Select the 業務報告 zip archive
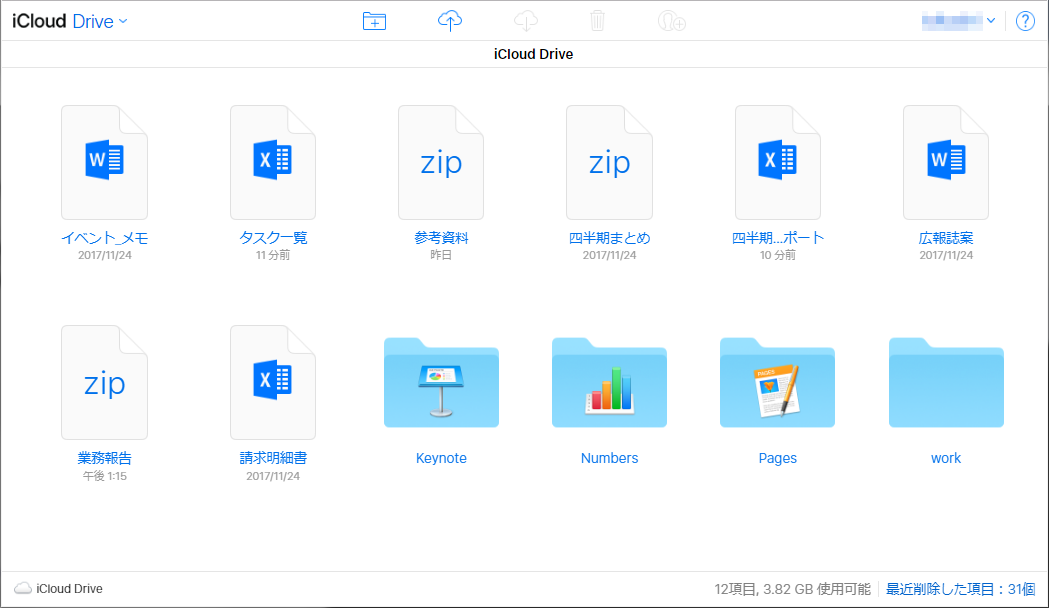 pyautogui.click(x=104, y=382)
